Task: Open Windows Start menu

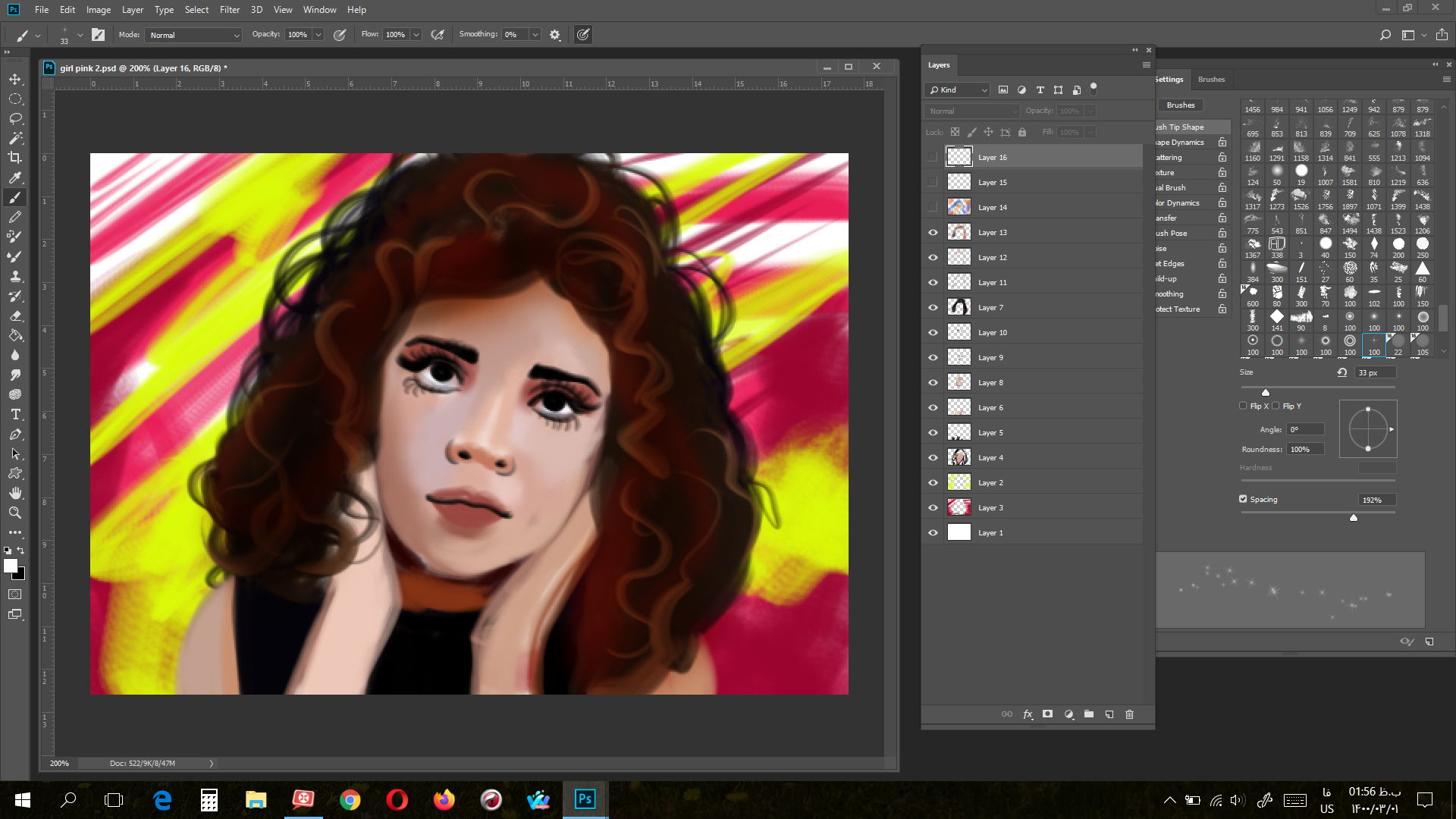Action: coord(23,800)
